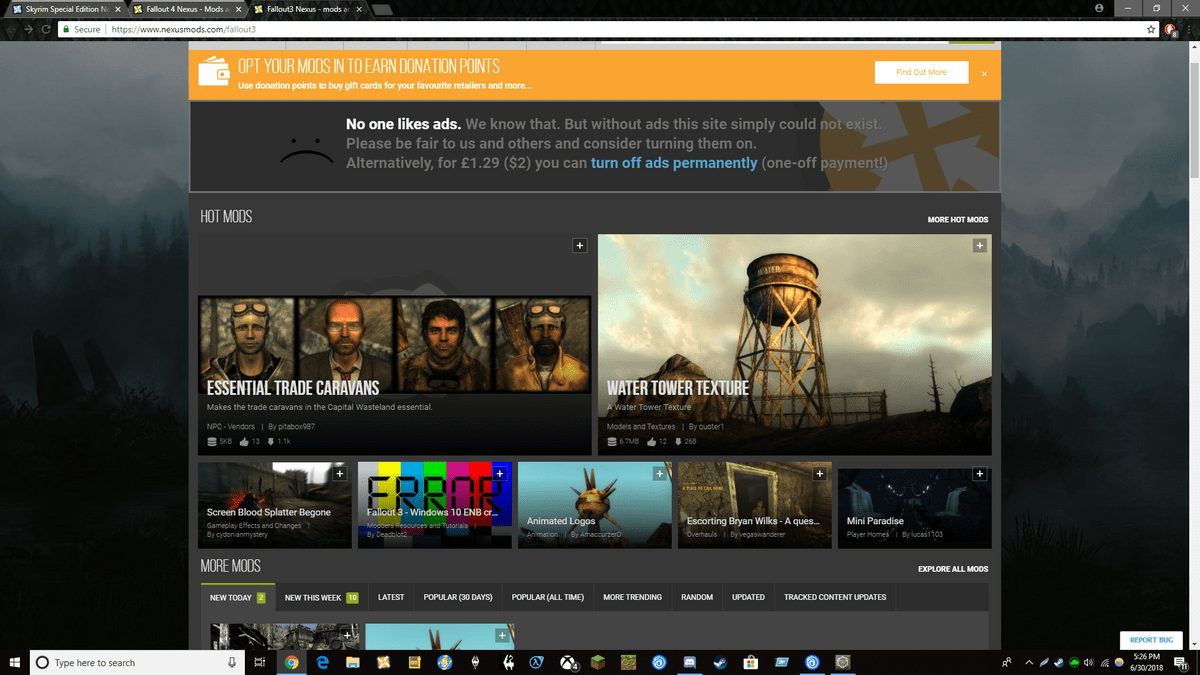Select the Tracked Content Updates tab
The image size is (1200, 675).
[x=835, y=597]
